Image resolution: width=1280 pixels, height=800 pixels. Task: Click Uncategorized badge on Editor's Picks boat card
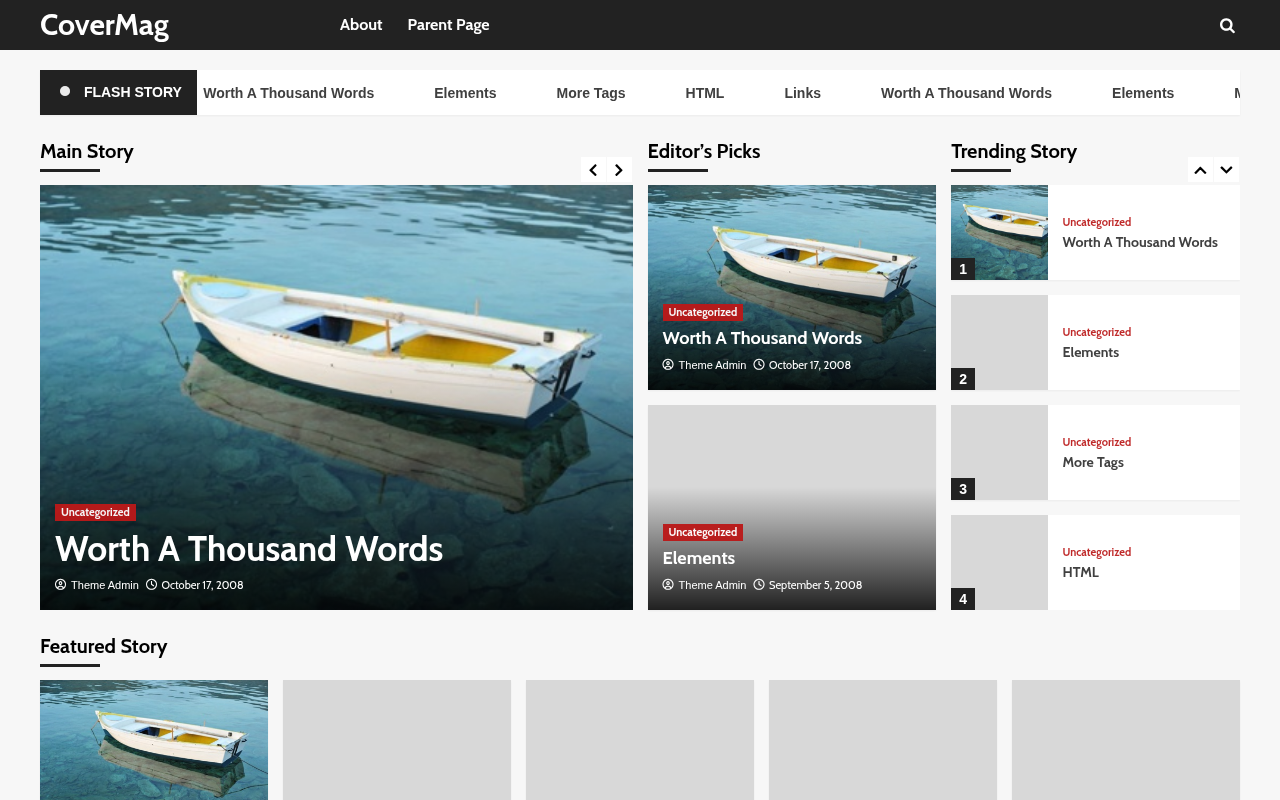pyautogui.click(x=703, y=312)
